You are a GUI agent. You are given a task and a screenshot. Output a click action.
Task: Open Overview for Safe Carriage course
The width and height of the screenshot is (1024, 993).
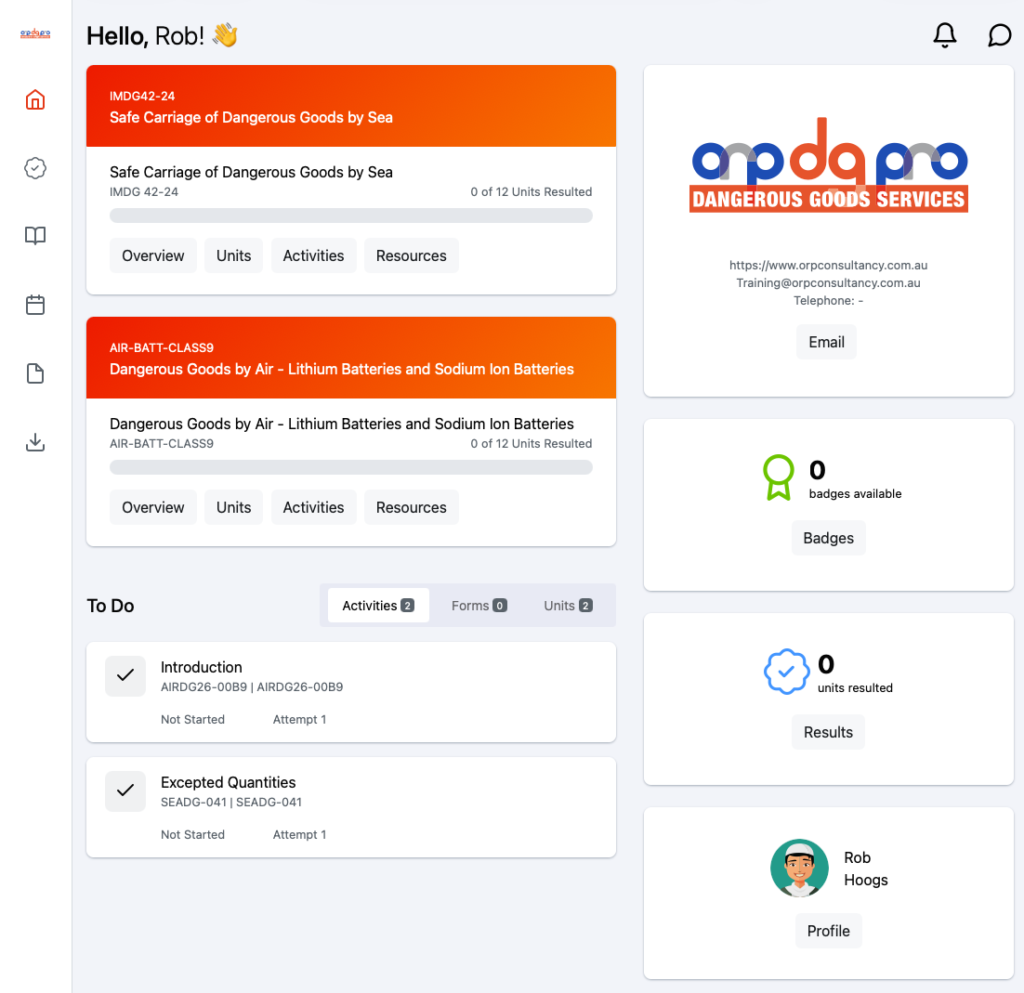click(x=152, y=255)
